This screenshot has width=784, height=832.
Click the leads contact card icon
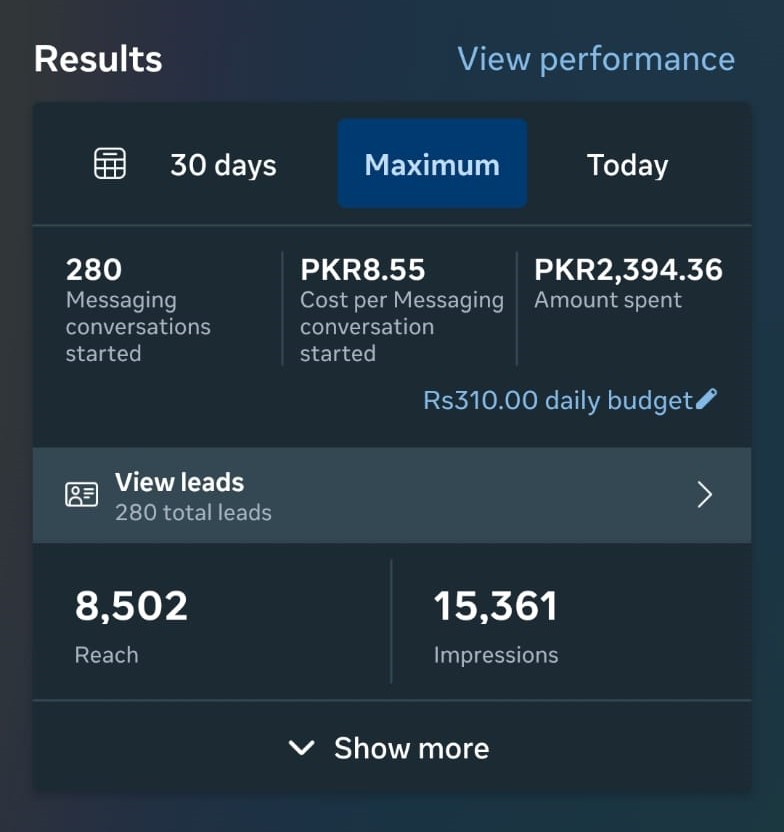[80, 494]
